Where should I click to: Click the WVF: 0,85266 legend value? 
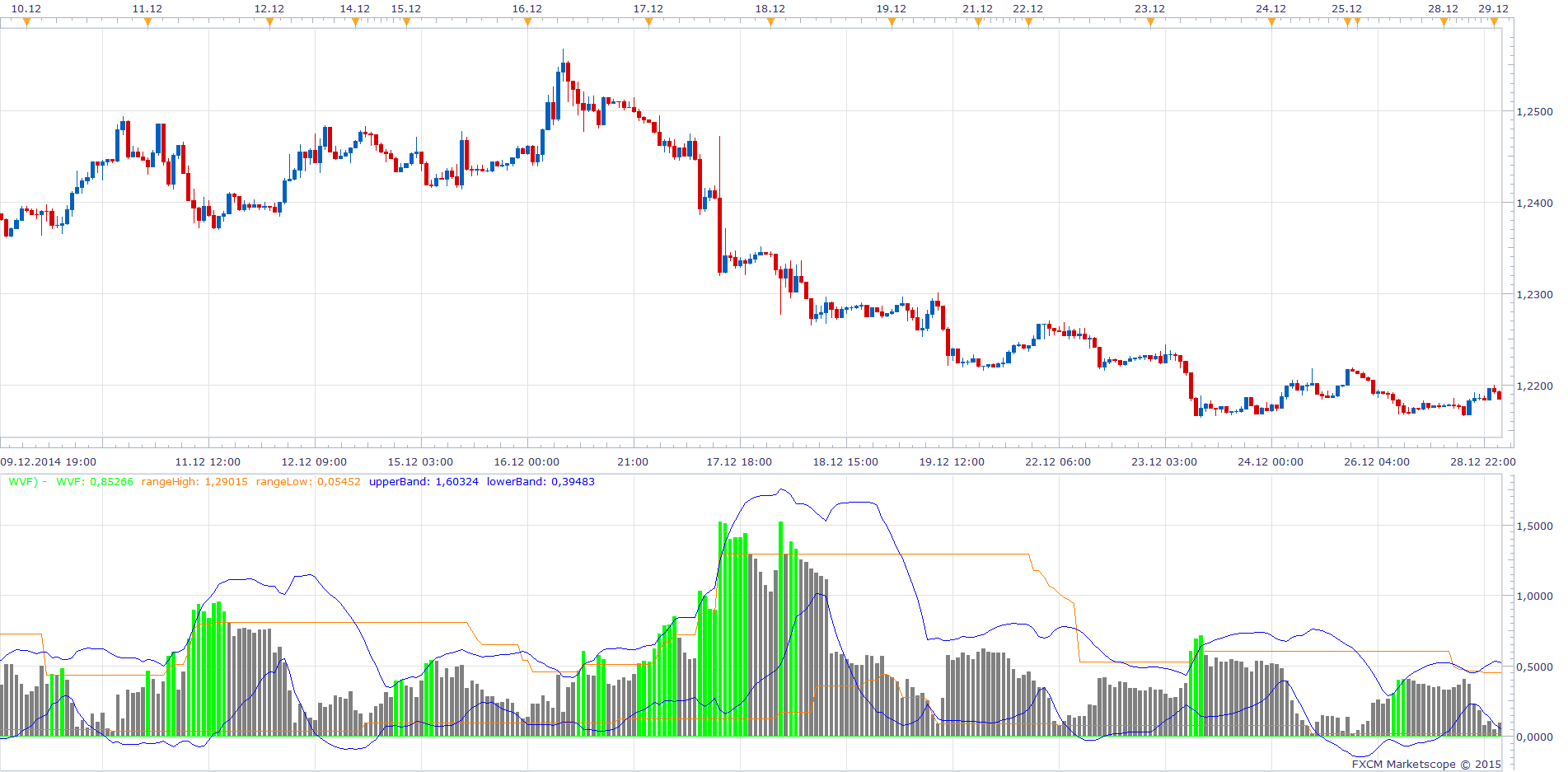click(95, 482)
